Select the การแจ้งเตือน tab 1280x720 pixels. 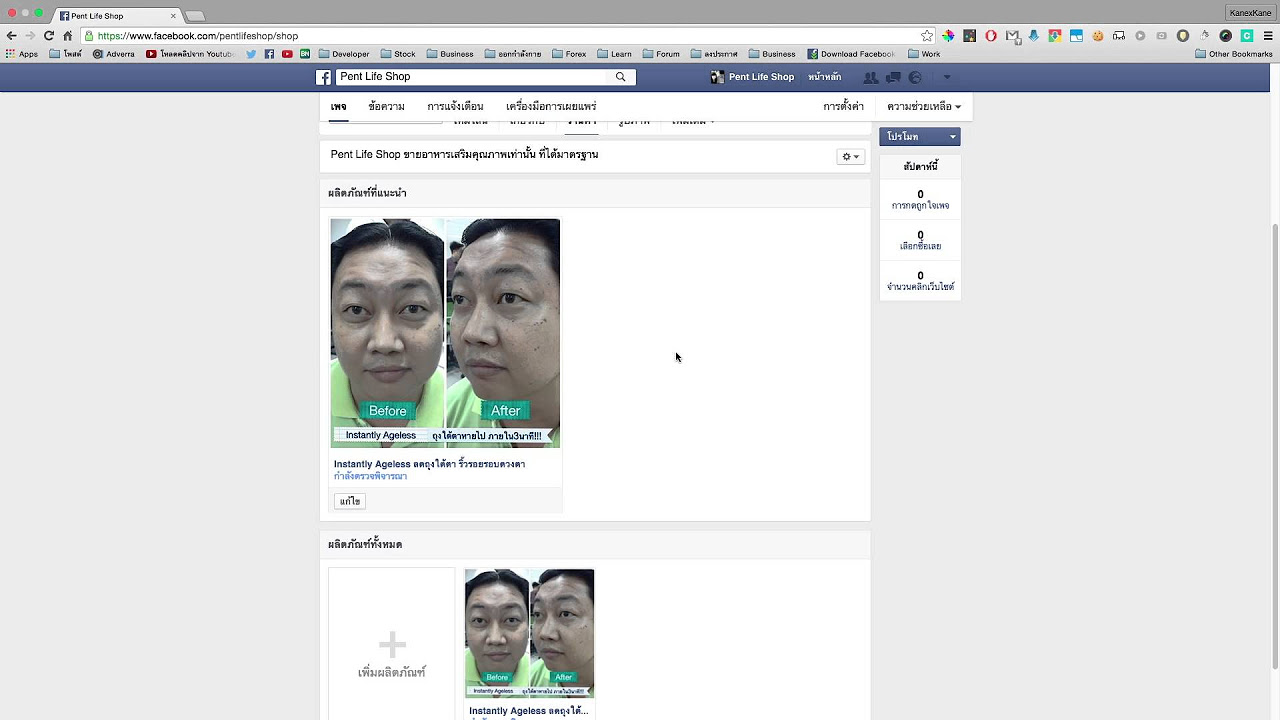point(455,106)
